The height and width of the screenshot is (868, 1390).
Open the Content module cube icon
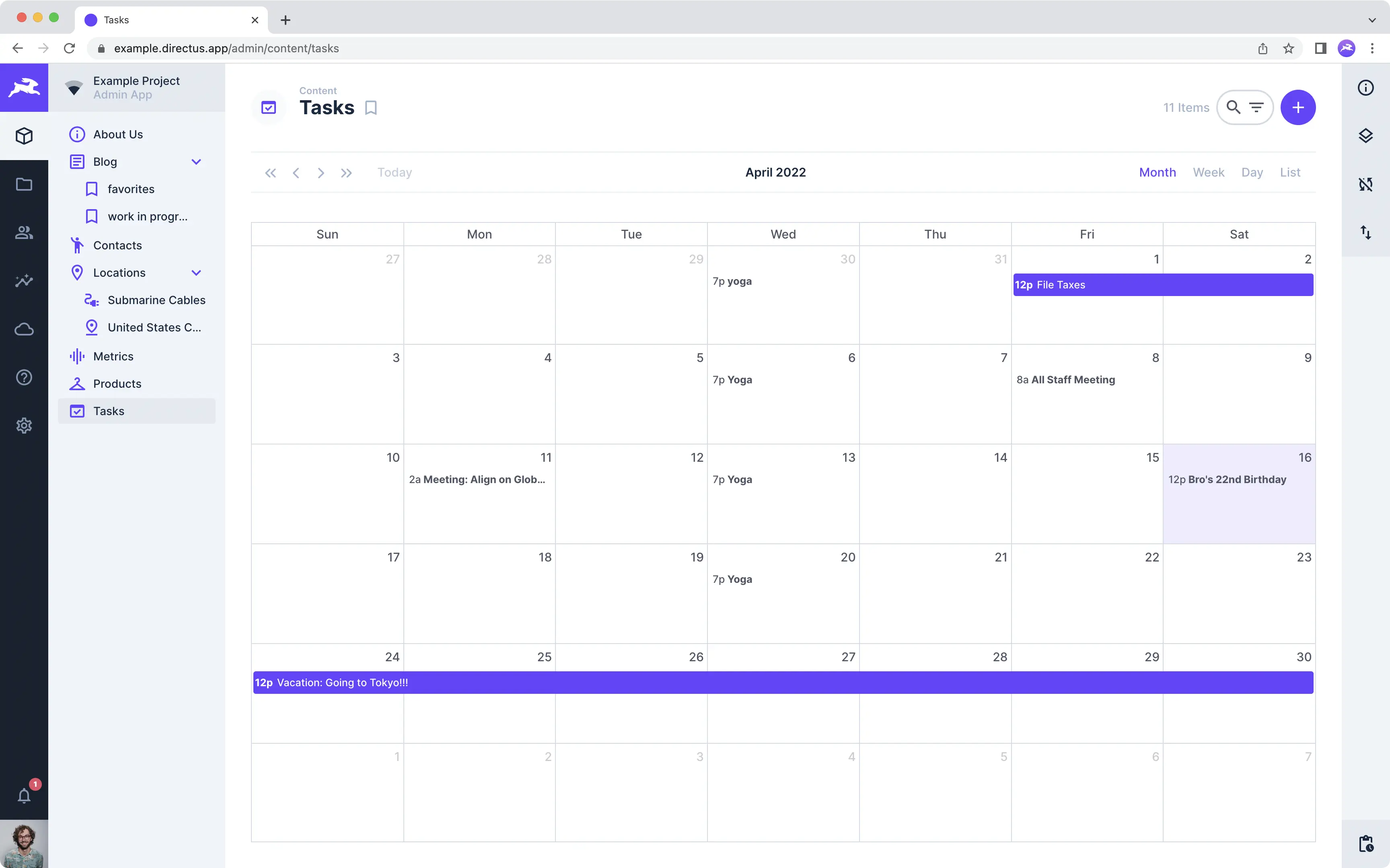(24, 136)
